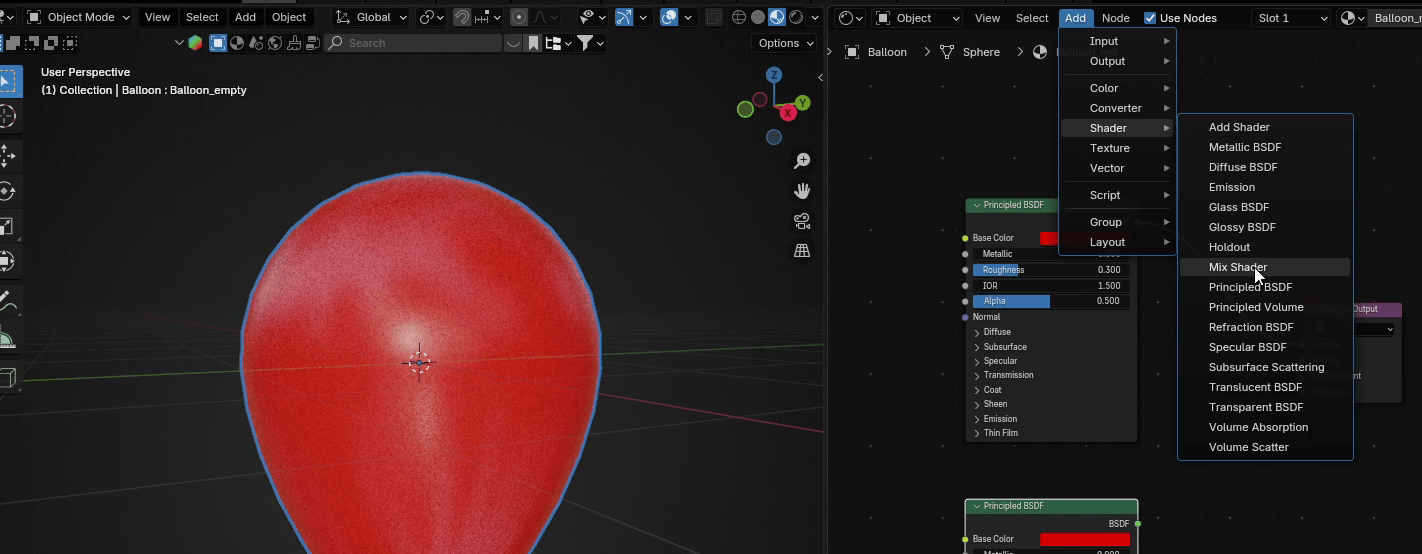Toggle viewport overlays button
1422x554 pixels.
click(x=670, y=18)
